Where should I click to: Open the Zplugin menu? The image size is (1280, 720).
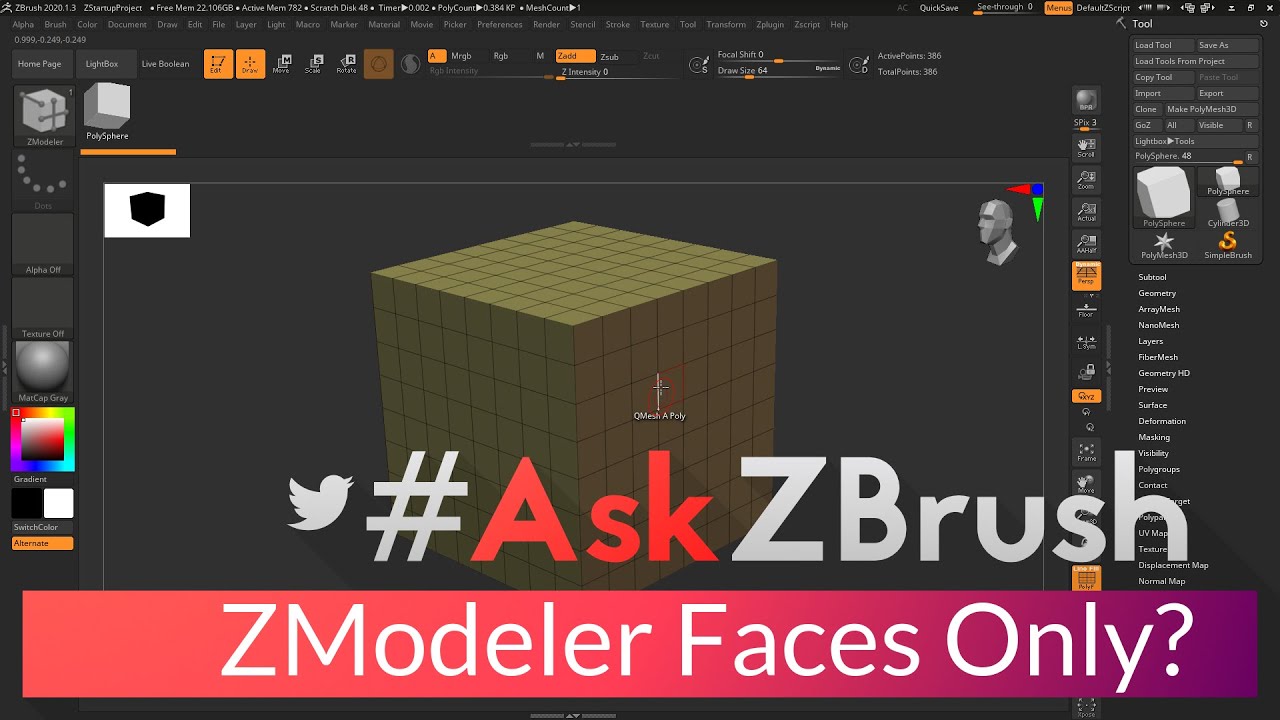[770, 24]
